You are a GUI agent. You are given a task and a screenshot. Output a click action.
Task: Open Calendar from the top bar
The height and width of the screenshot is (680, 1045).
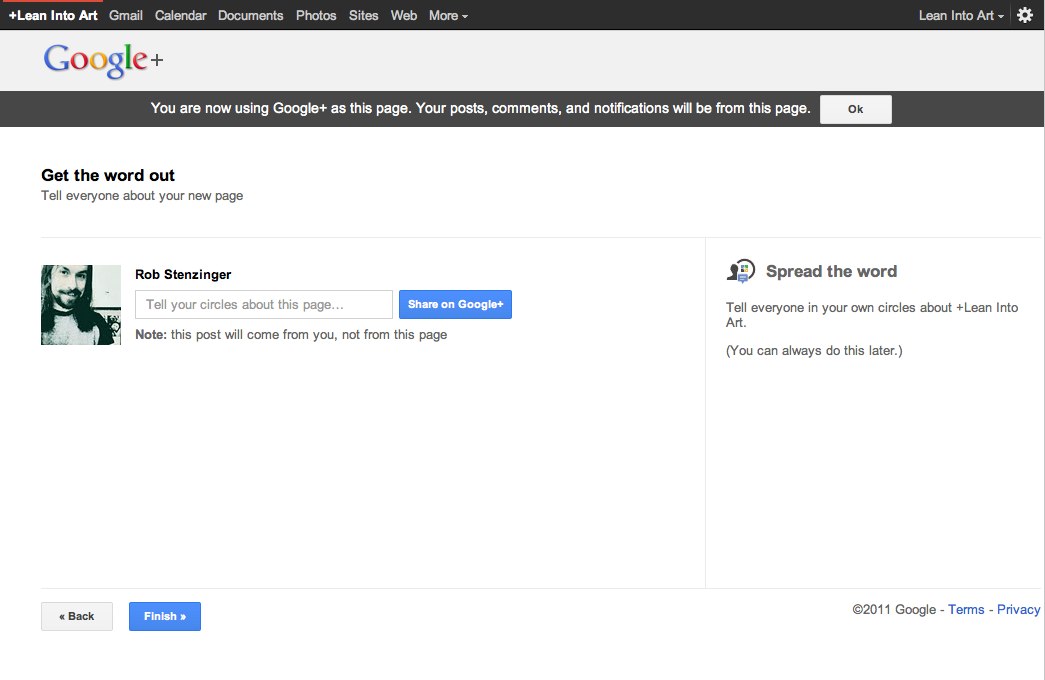181,15
